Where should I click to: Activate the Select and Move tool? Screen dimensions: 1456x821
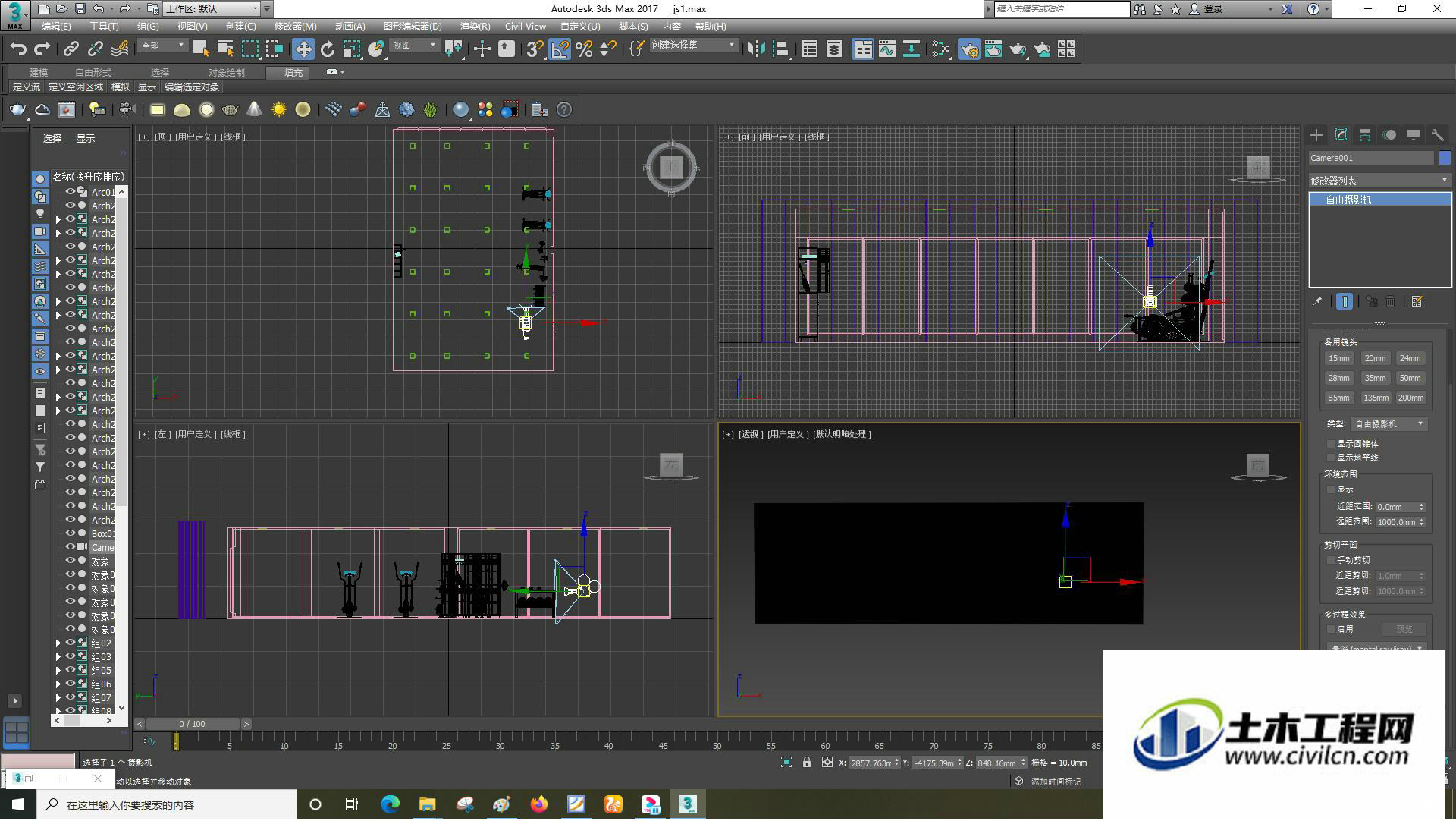(x=303, y=49)
